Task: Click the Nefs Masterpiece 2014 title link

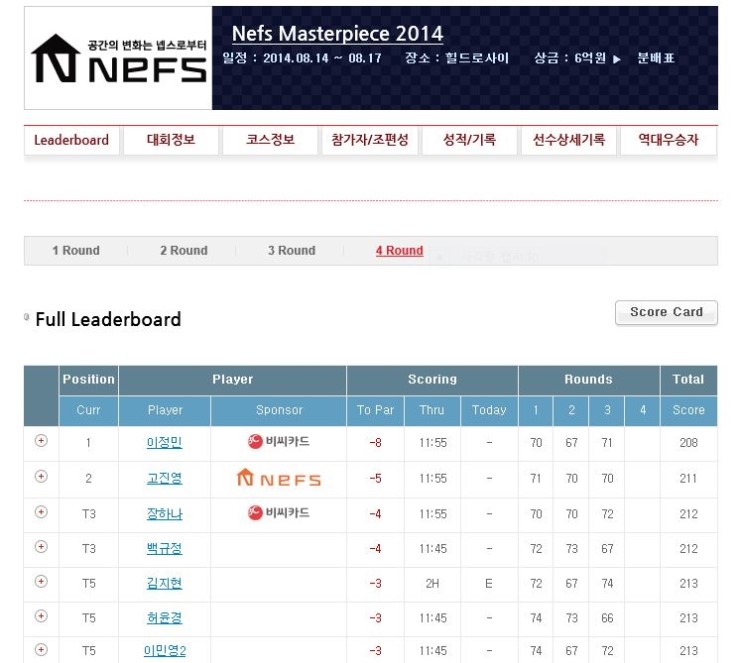Action: (x=337, y=34)
